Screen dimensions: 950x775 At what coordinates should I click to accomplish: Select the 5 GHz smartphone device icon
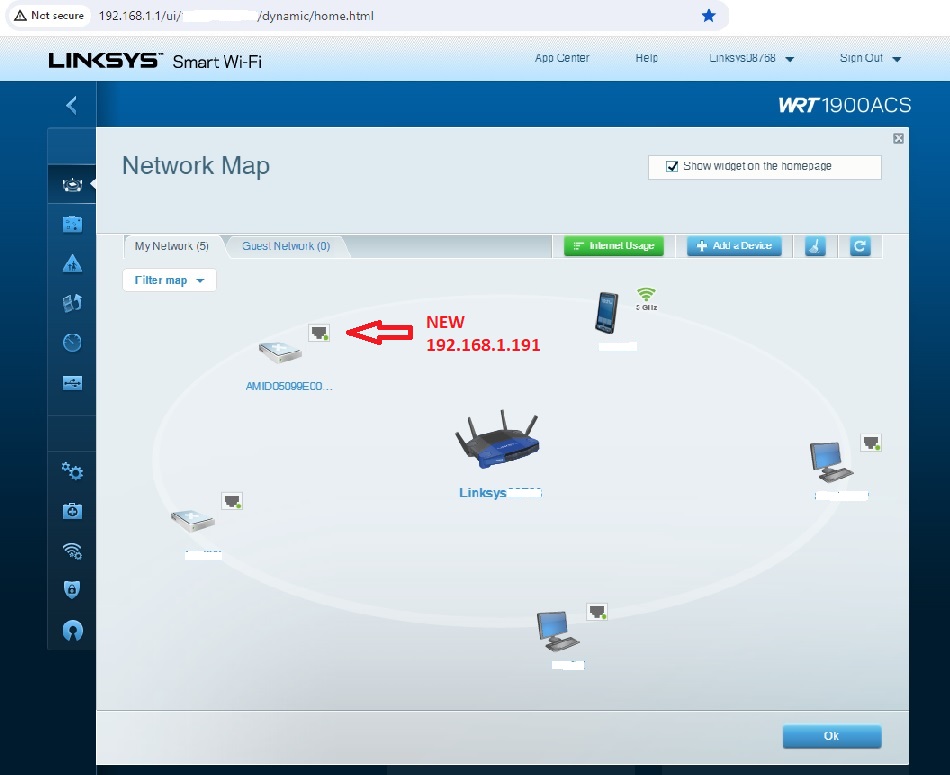coord(606,313)
